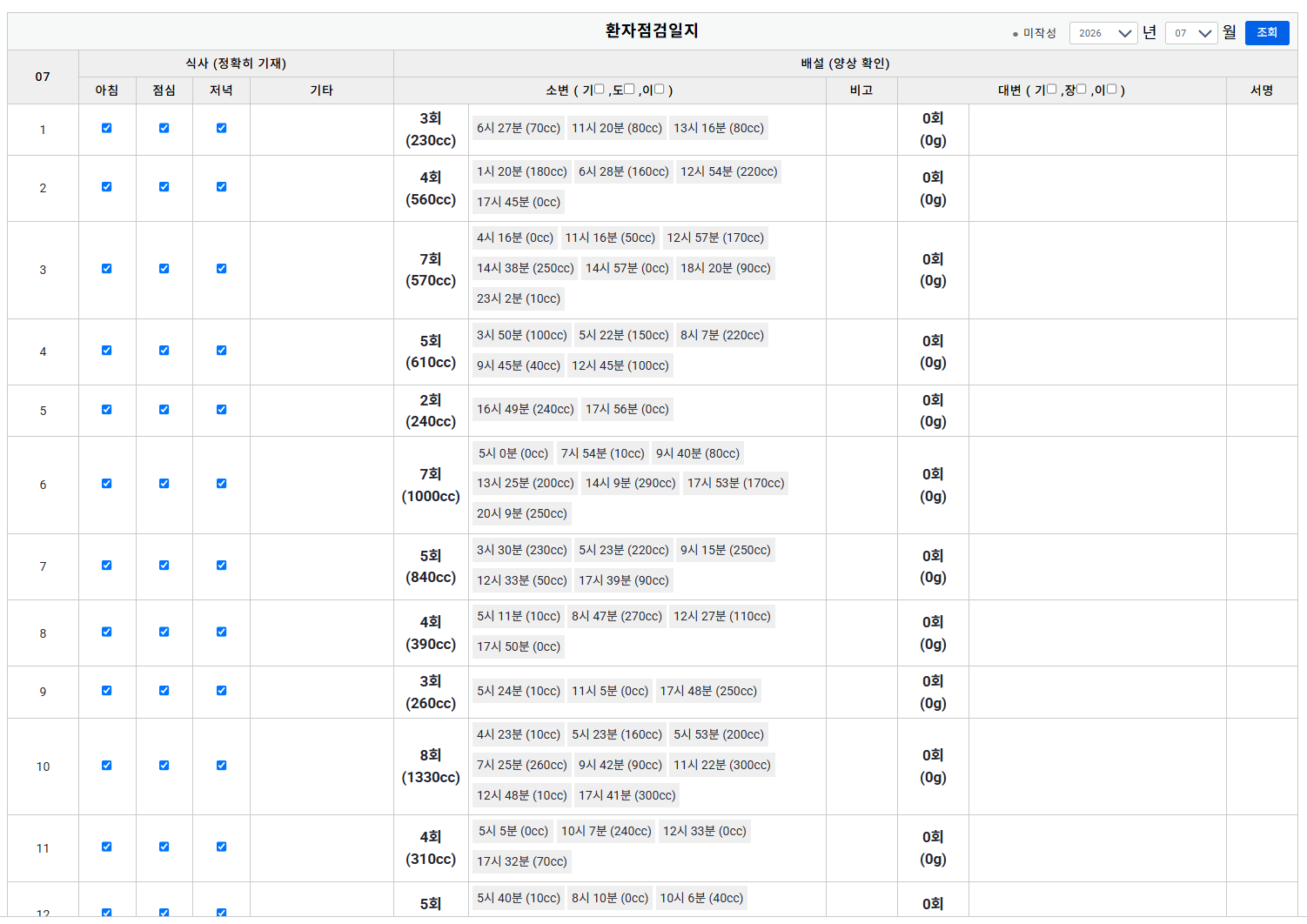Click the 11시 22분 (300cc) entry on day 10
The image size is (1307, 924).
[x=722, y=765]
